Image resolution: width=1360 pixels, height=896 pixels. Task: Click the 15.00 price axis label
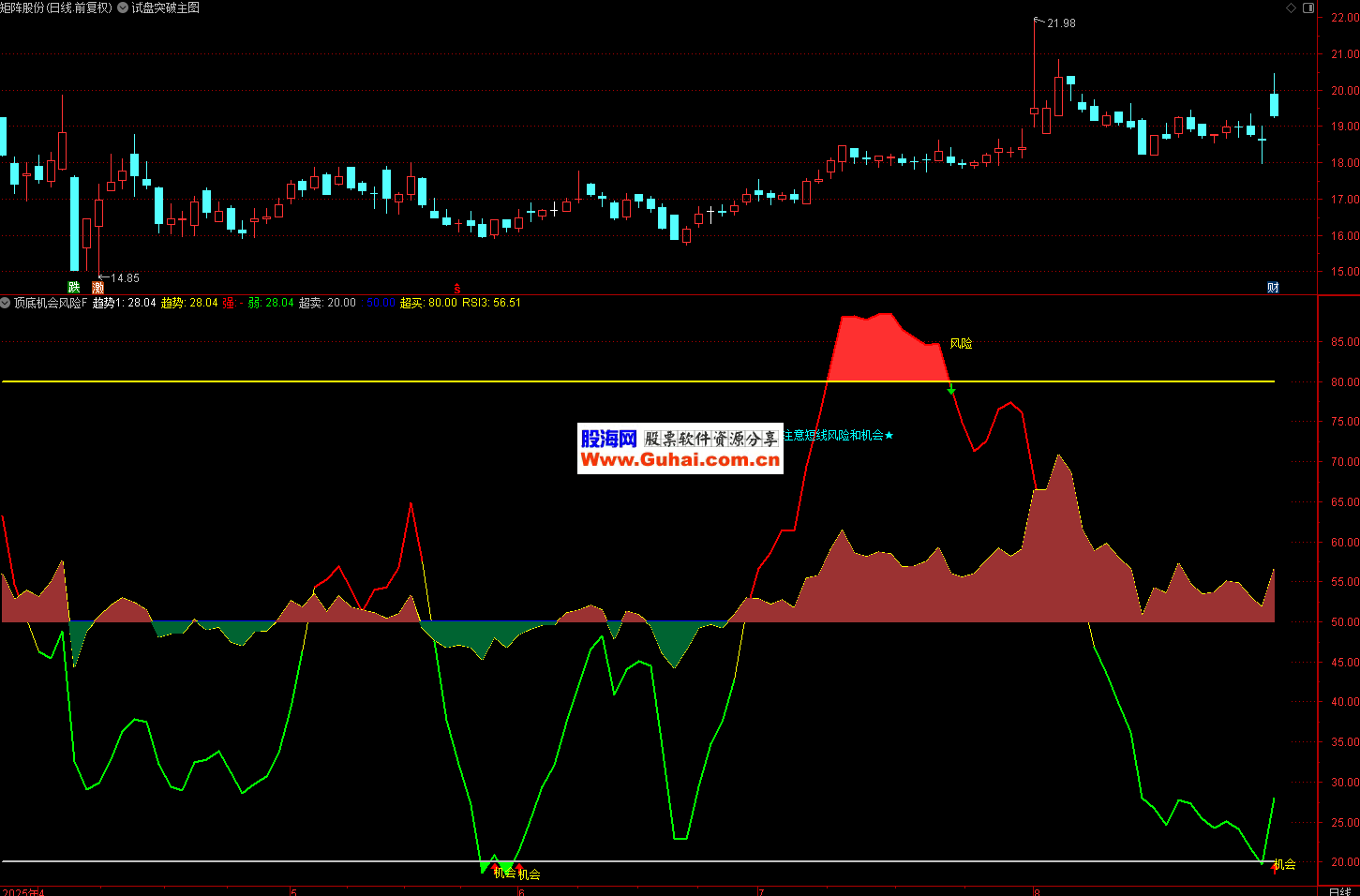pyautogui.click(x=1345, y=272)
